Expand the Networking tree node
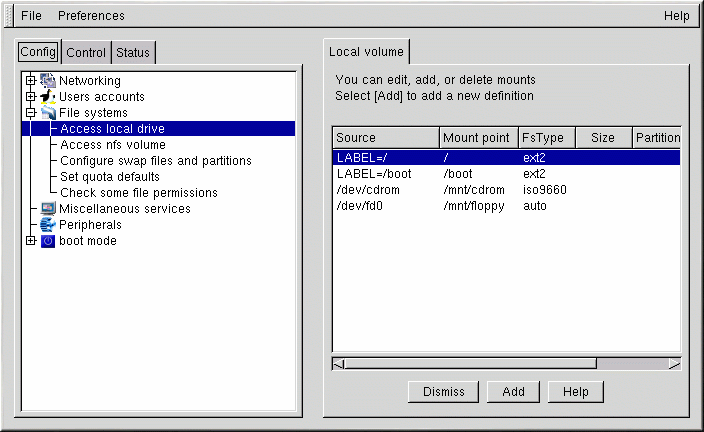Image resolution: width=704 pixels, height=432 pixels. pos(31,81)
